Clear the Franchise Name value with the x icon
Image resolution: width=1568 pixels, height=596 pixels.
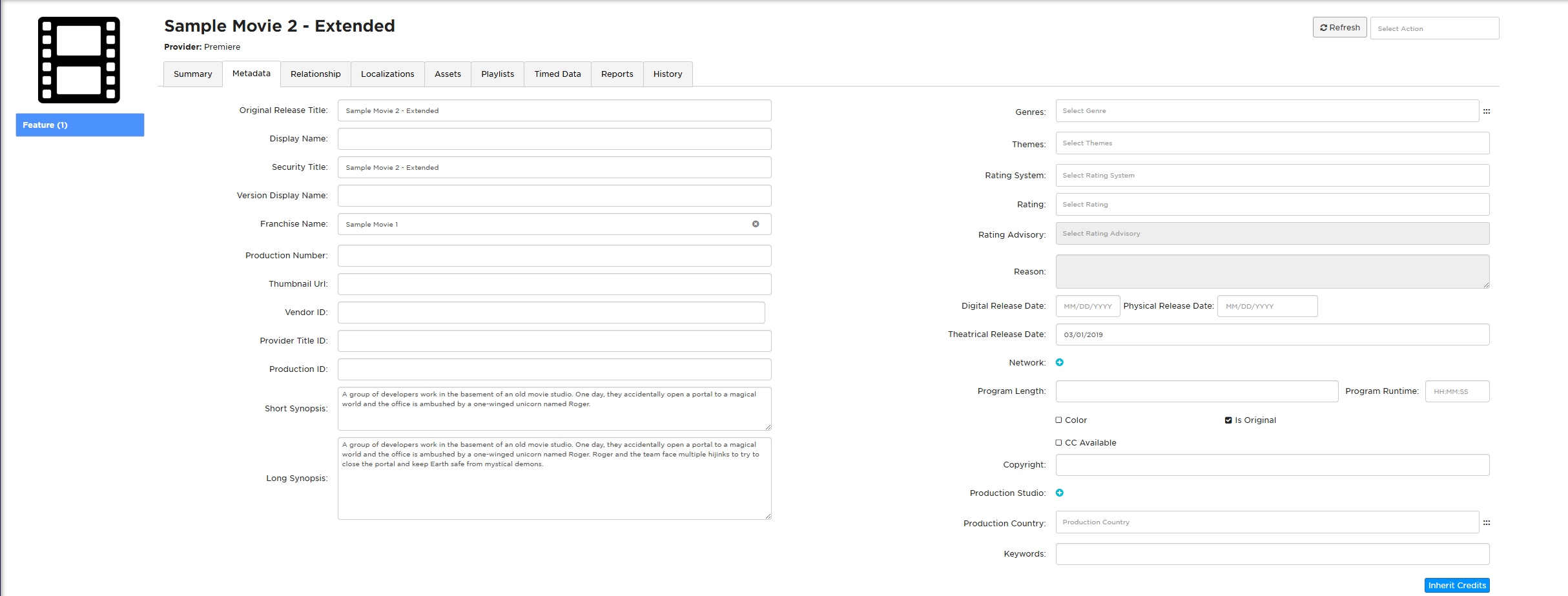[x=756, y=224]
